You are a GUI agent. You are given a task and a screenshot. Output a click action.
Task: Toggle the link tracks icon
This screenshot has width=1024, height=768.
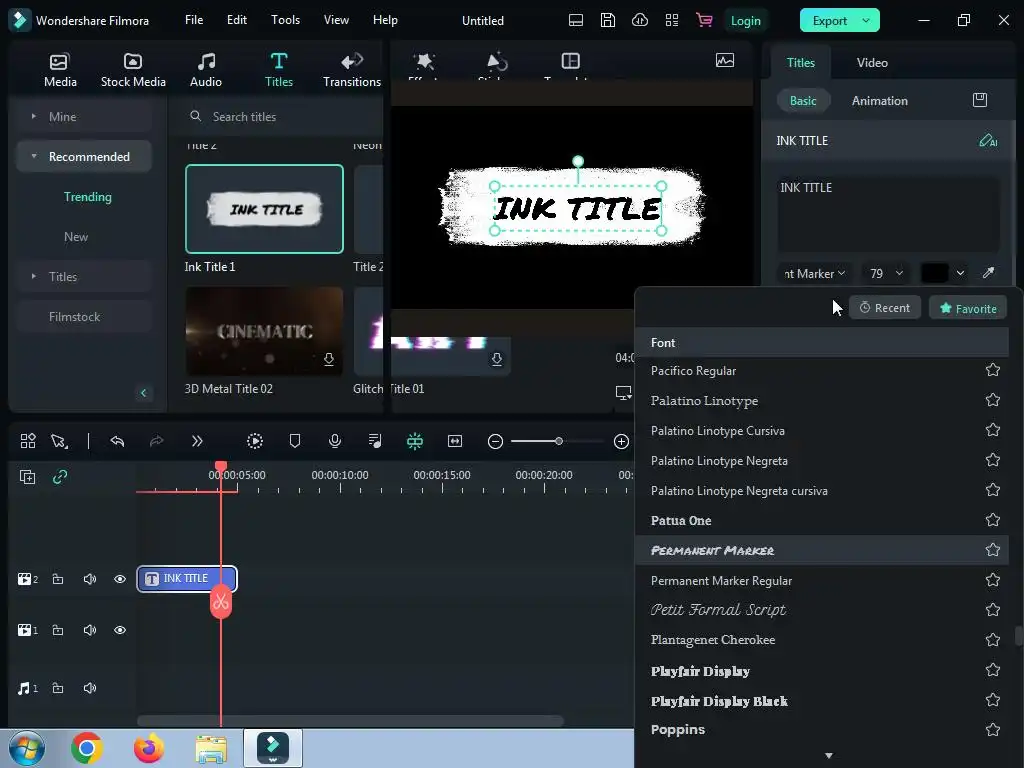tap(60, 477)
